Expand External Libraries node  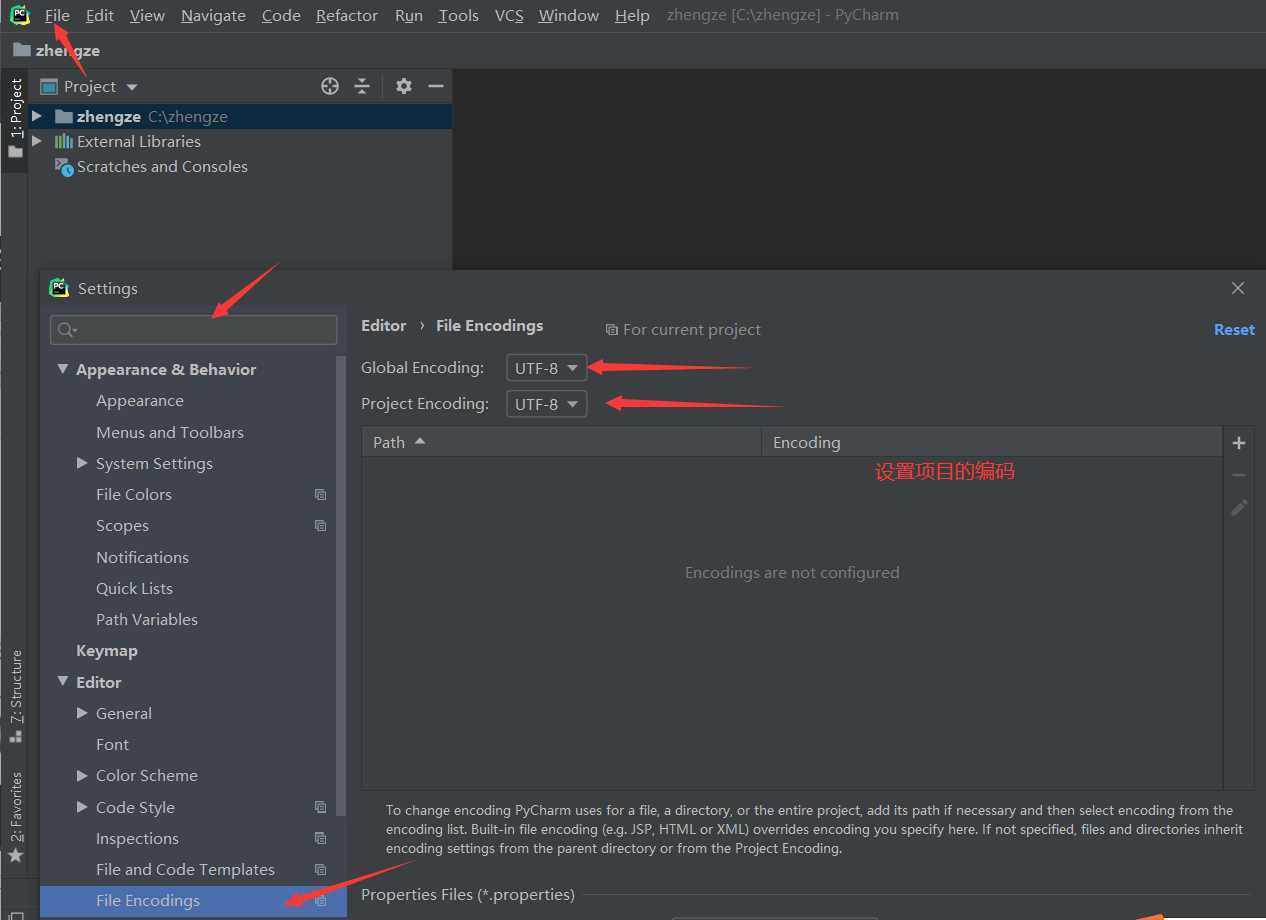click(x=37, y=141)
